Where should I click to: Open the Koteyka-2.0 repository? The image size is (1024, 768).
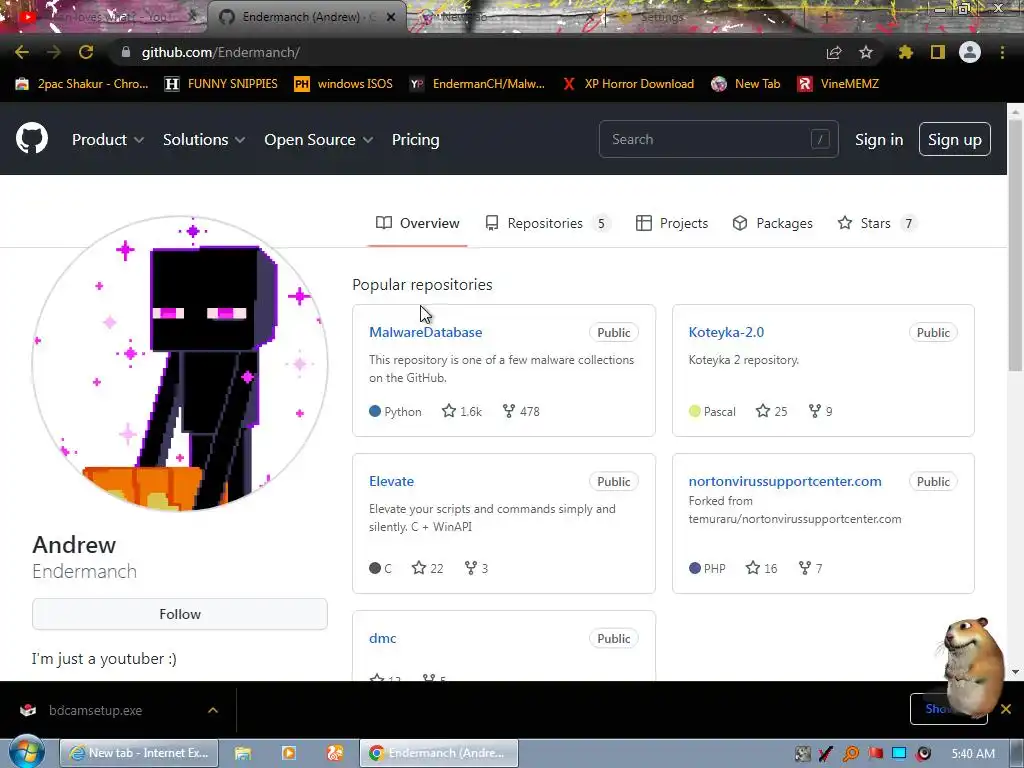pyautogui.click(x=726, y=332)
